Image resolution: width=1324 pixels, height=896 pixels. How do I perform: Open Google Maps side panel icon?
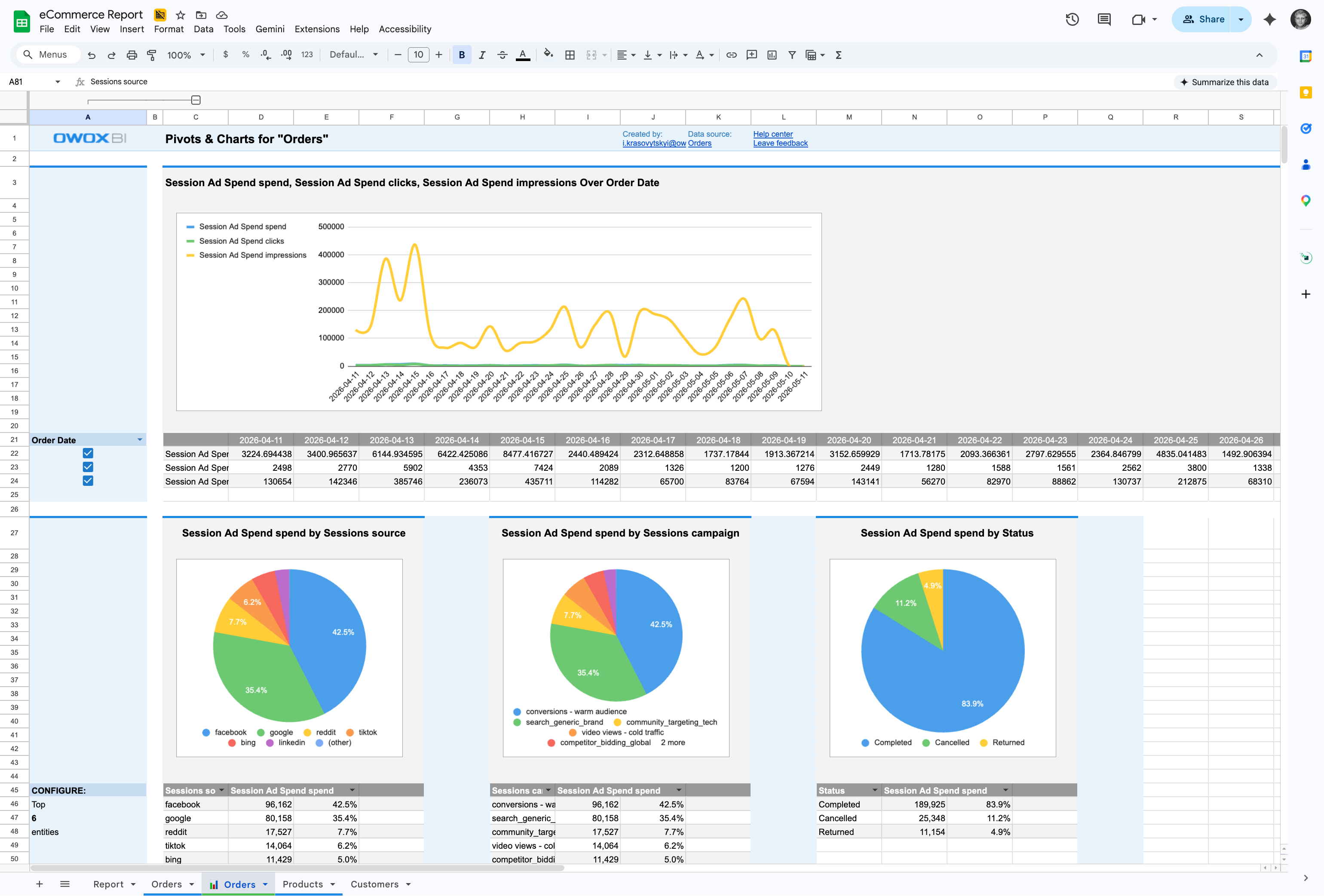(1306, 201)
